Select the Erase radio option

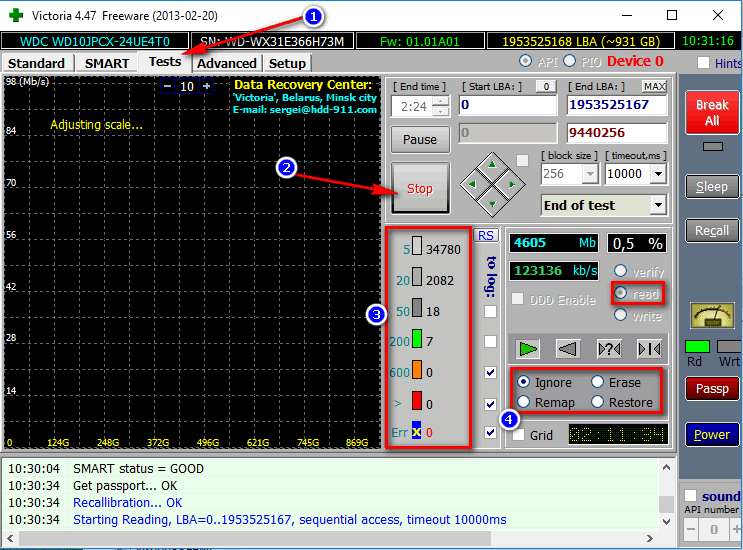(x=598, y=382)
